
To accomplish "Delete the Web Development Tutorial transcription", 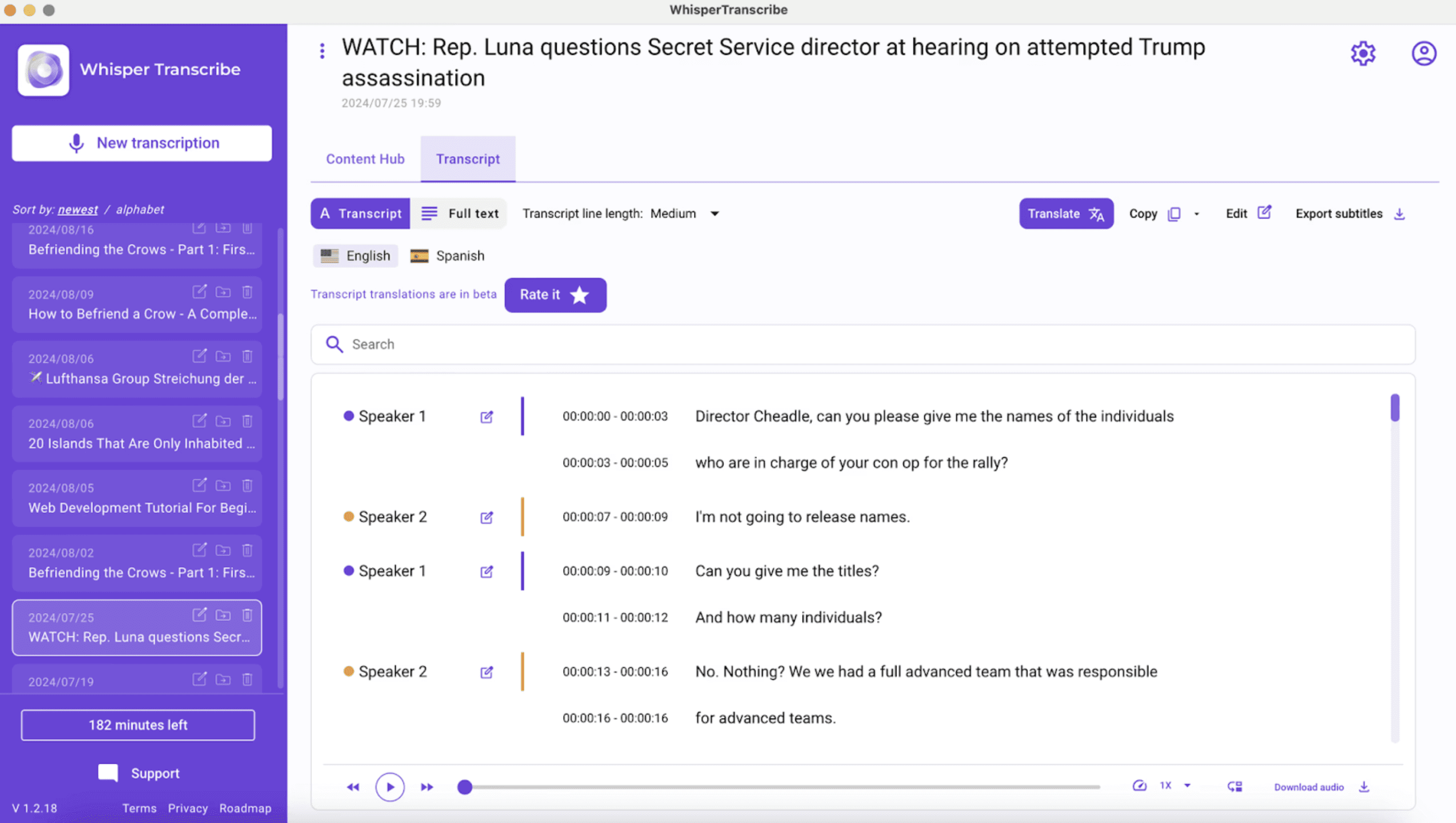I will 247,485.
